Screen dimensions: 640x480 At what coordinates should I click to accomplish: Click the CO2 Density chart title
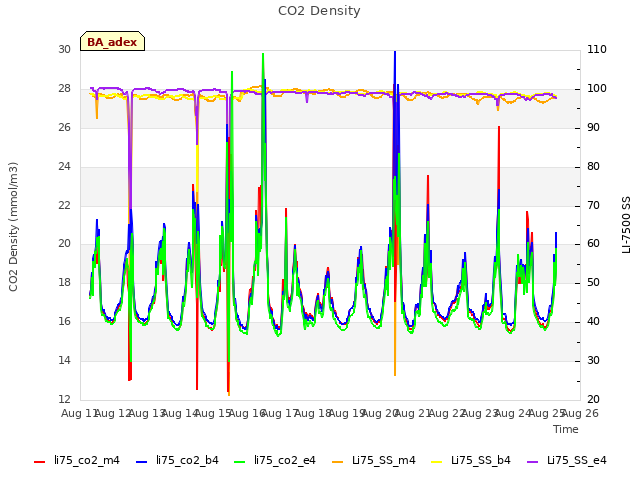(x=319, y=11)
